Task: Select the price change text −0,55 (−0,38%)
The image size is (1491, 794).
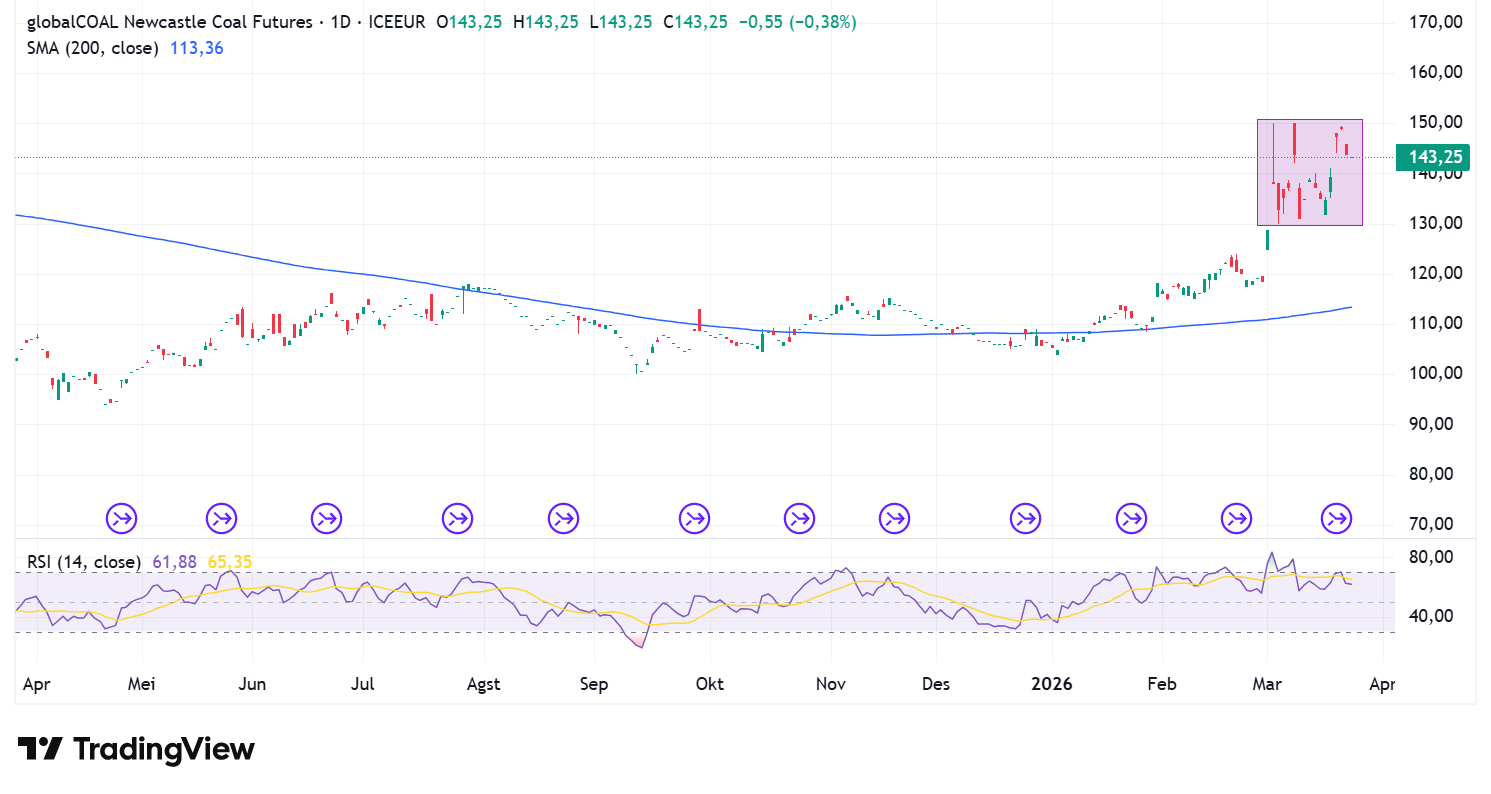Action: [x=797, y=22]
